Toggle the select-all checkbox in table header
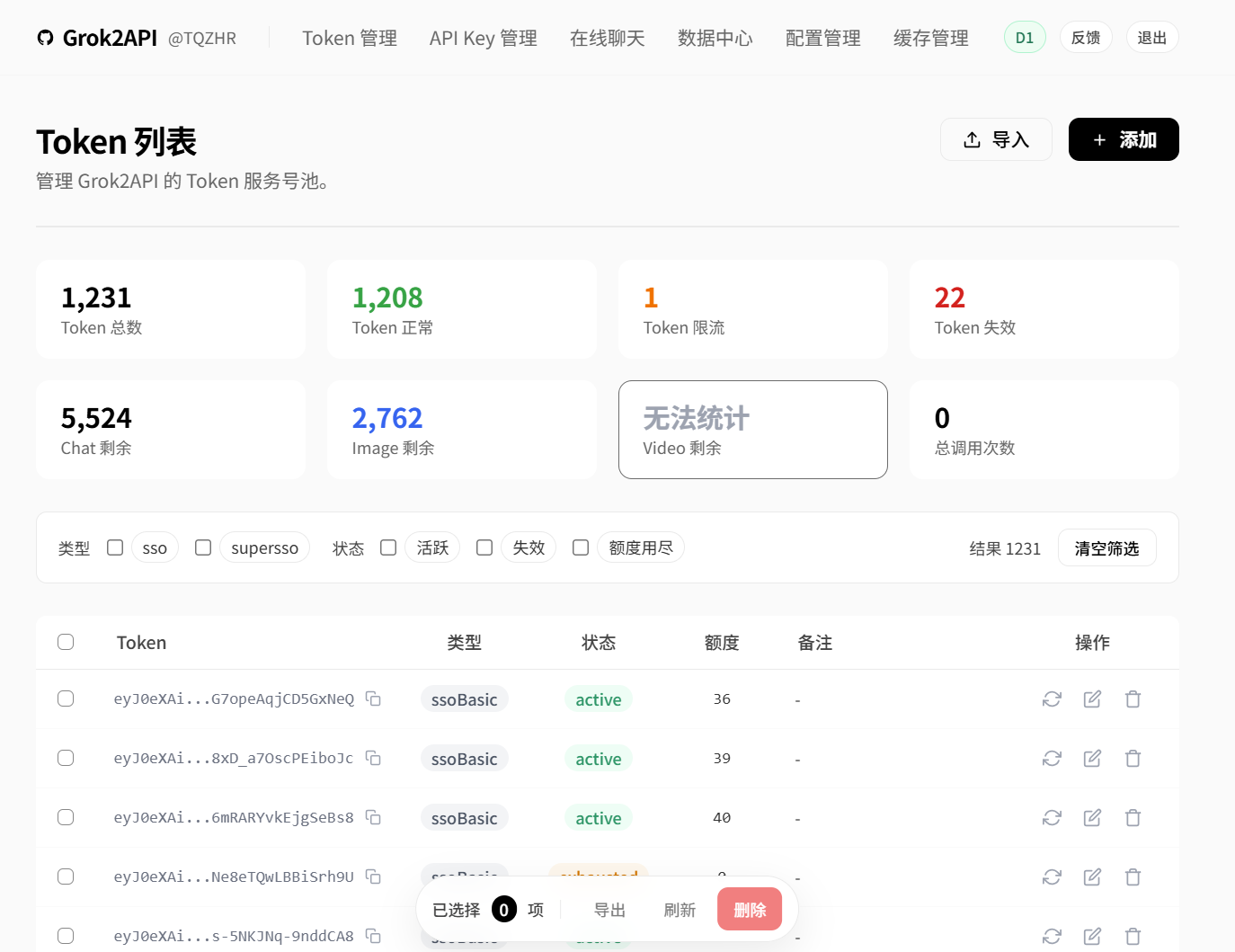The height and width of the screenshot is (952, 1235). pyautogui.click(x=66, y=642)
